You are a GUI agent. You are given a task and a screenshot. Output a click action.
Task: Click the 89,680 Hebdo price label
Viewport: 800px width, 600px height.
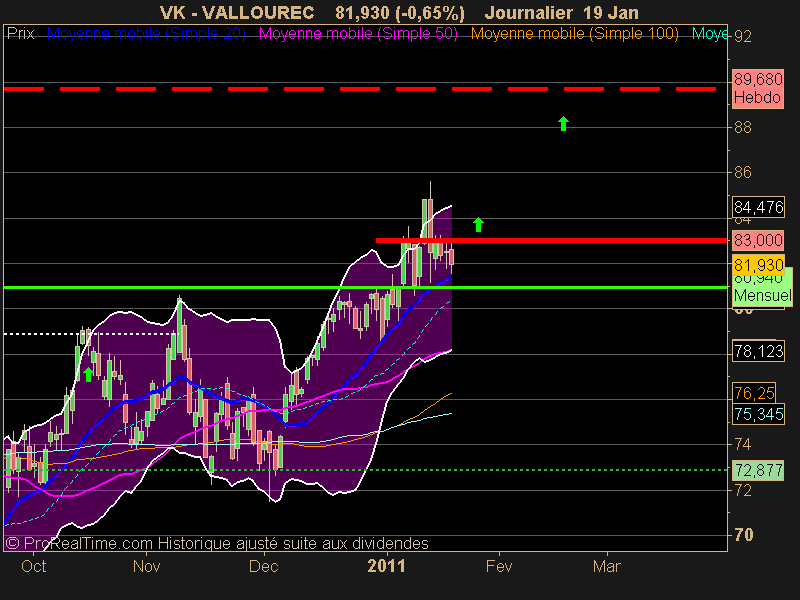pos(758,88)
